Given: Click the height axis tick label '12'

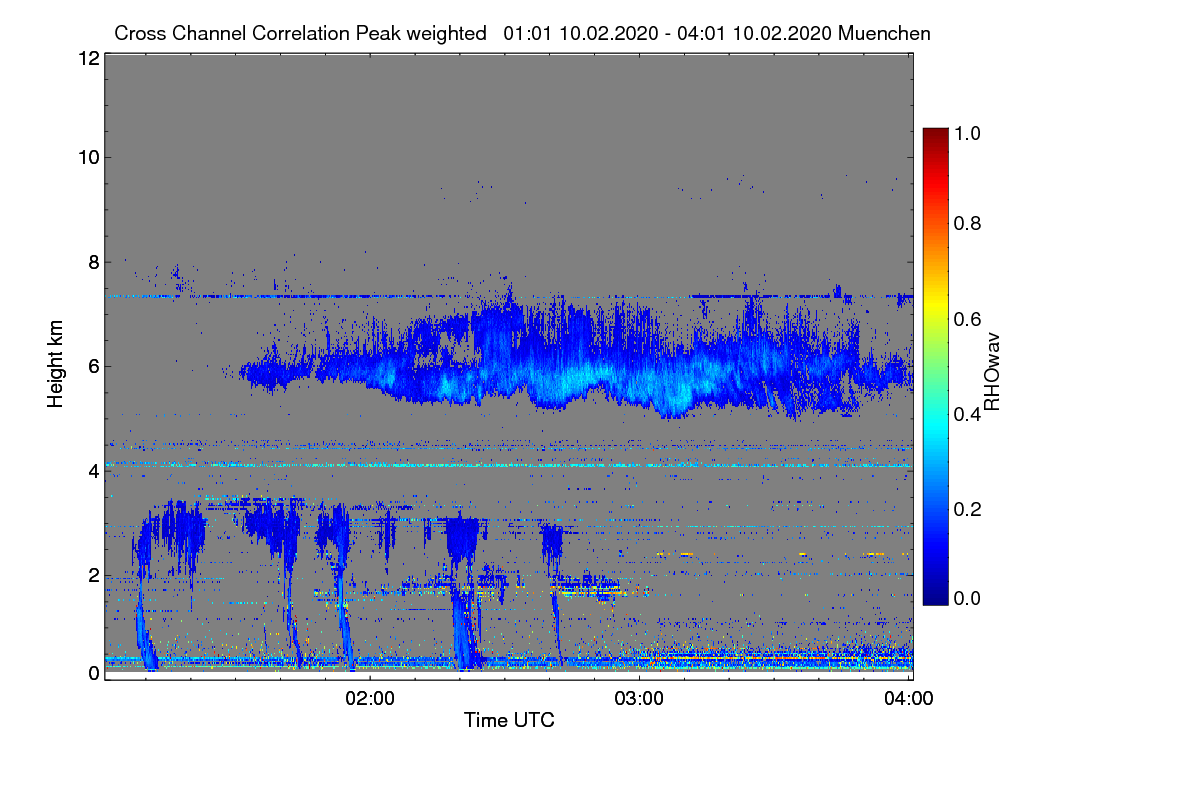Looking at the screenshot, I should [x=87, y=58].
